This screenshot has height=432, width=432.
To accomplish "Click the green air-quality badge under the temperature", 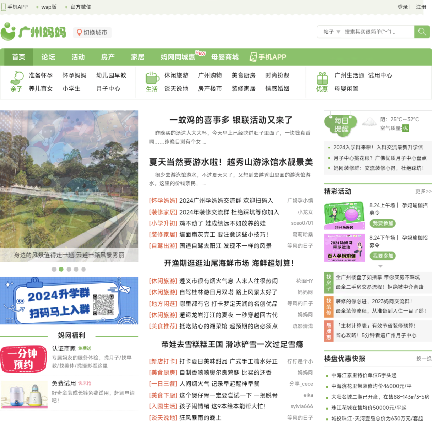I will [x=405, y=128].
